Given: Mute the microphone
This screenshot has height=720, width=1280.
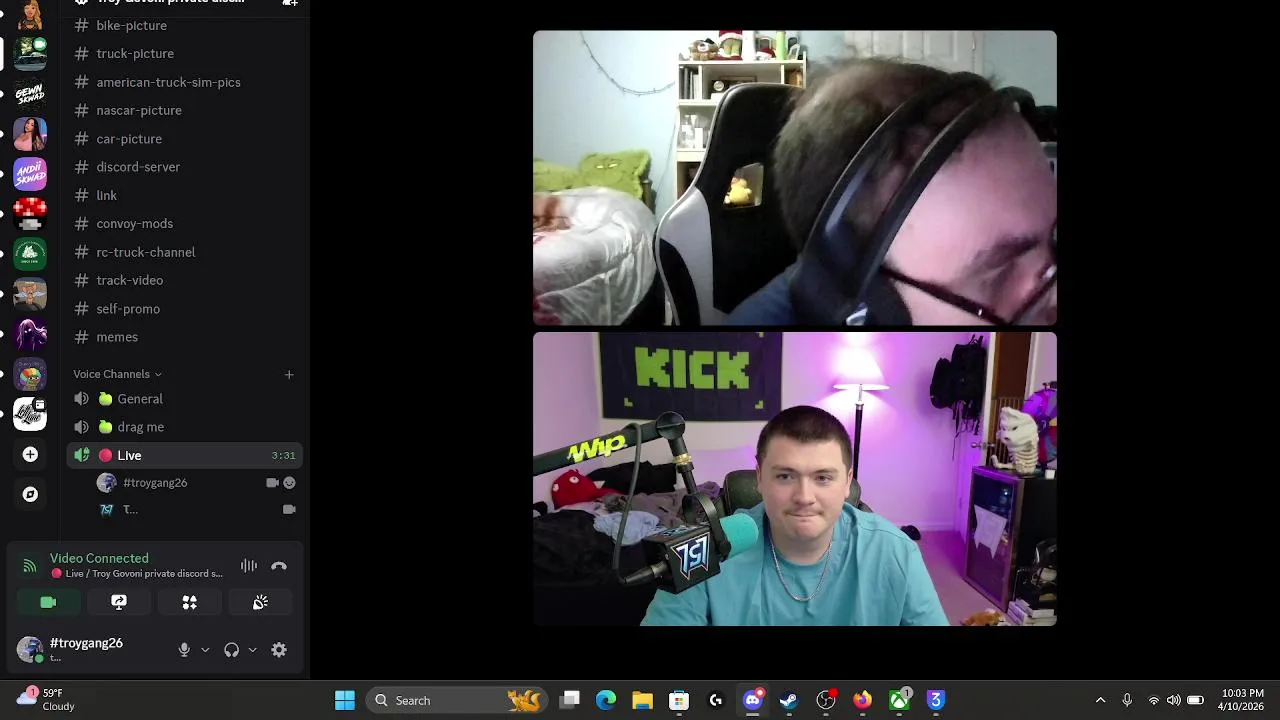Looking at the screenshot, I should pos(184,650).
